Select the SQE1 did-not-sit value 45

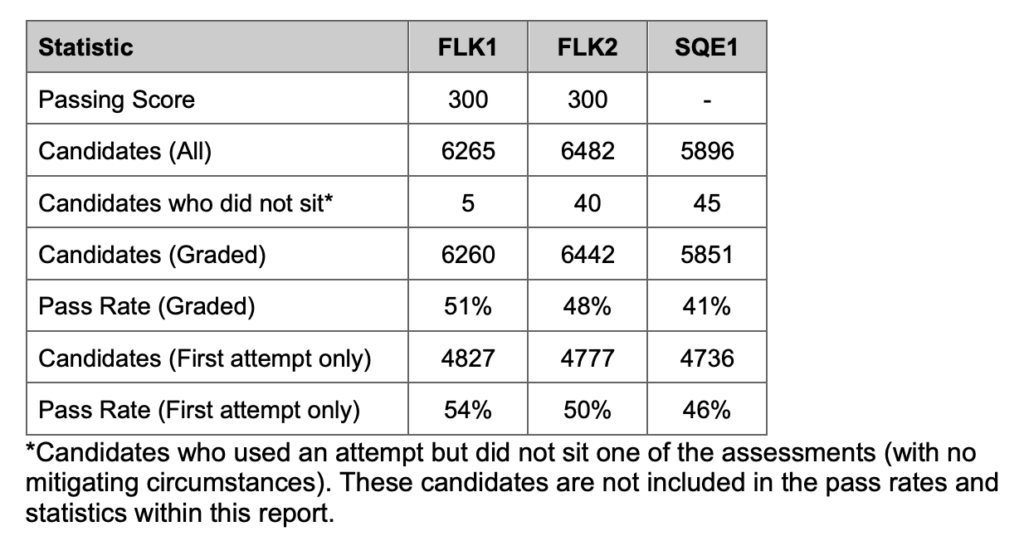click(706, 203)
